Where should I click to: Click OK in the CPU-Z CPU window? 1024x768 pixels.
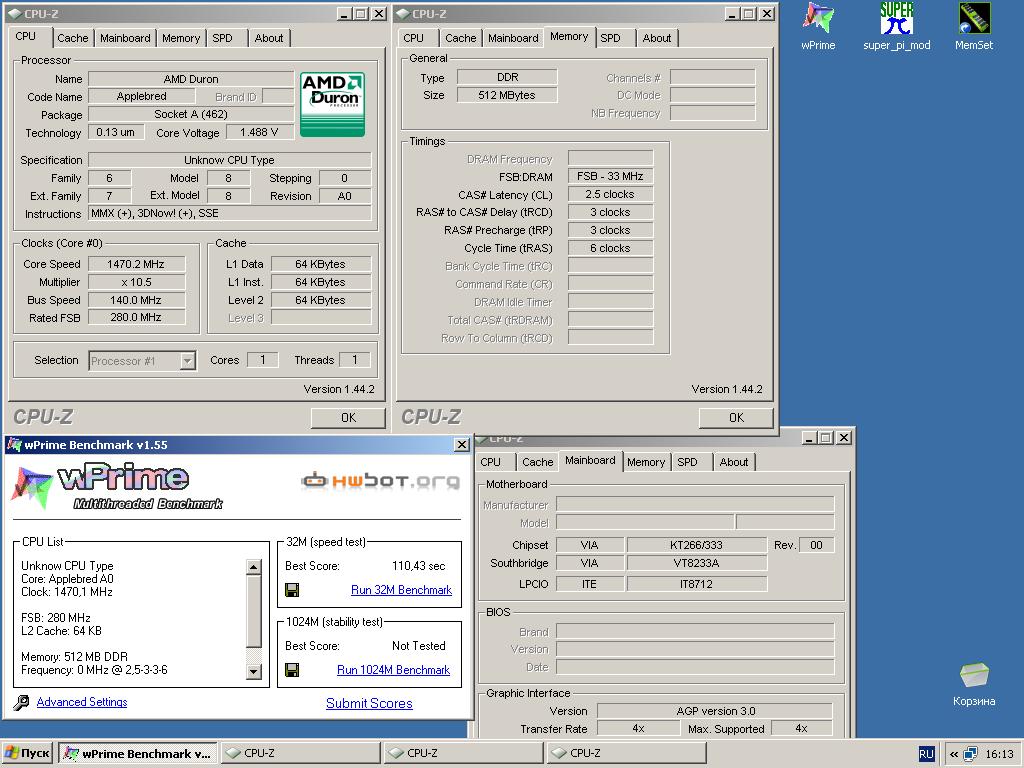coord(348,417)
